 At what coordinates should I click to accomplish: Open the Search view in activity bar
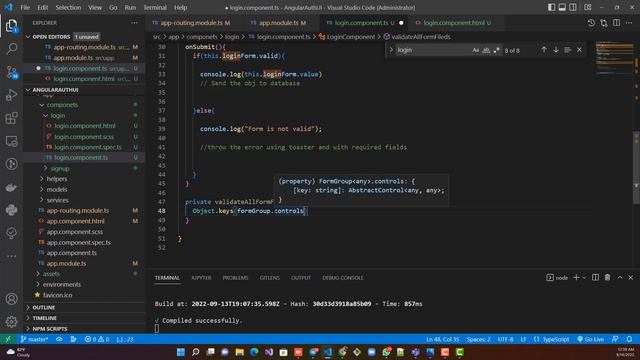[11, 49]
